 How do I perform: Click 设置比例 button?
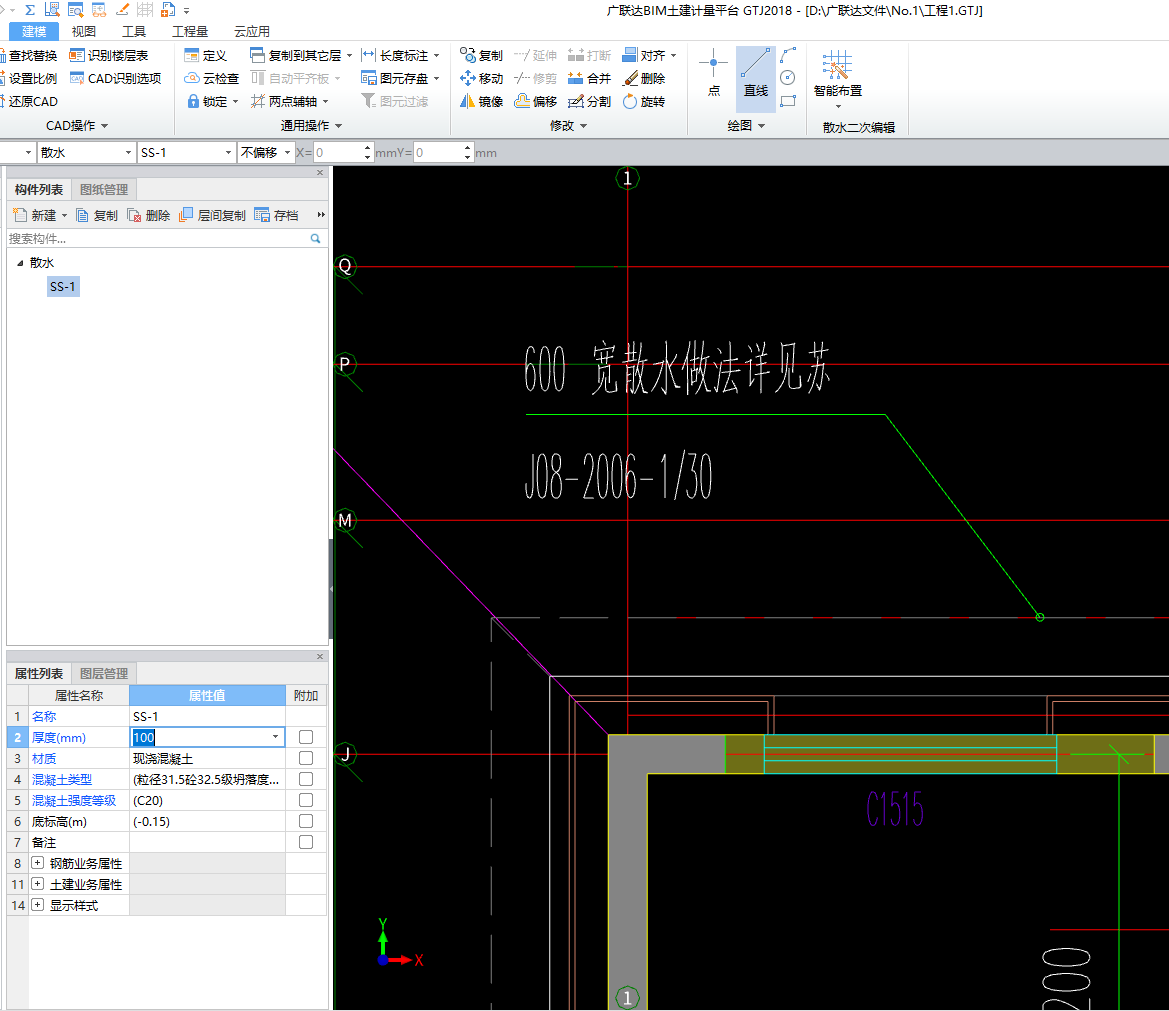coord(30,78)
